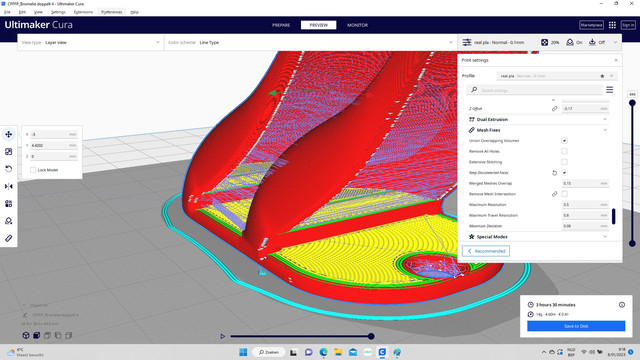The height and width of the screenshot is (360, 640).
Task: Switch to right side camera view
Action: (69, 335)
